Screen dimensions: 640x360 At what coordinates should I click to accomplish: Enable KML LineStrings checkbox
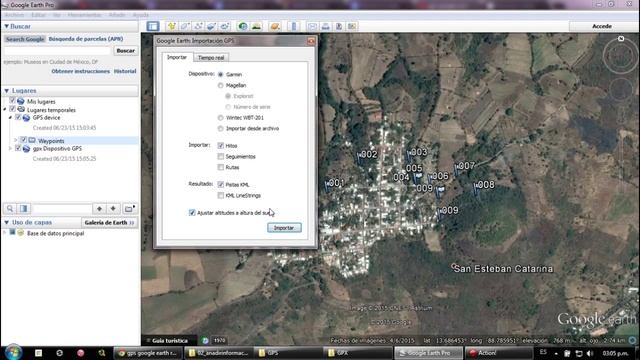221,196
